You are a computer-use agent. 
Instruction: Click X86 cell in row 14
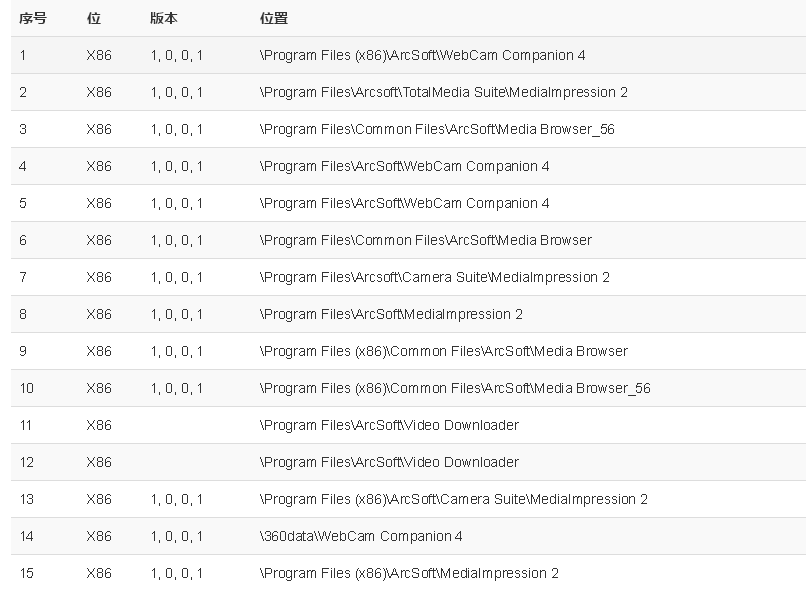[x=99, y=536]
